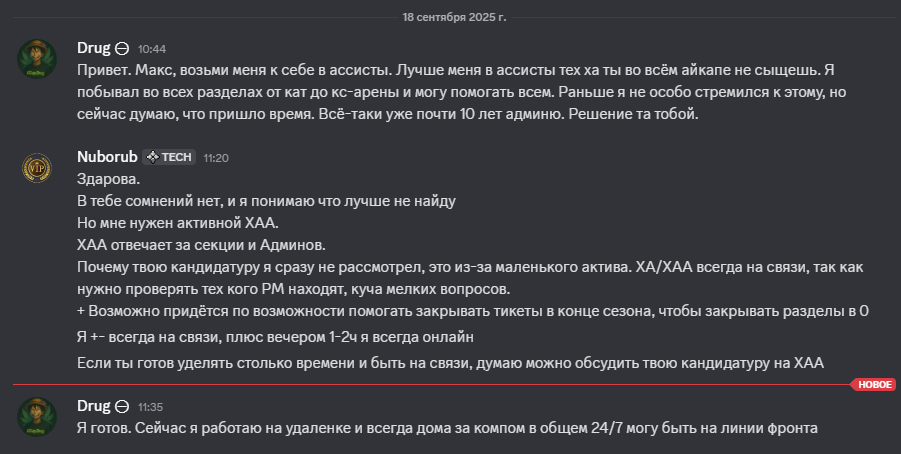Image resolution: width=901 pixels, height=454 pixels.
Task: Click the status icon beside Drug at 11:35
Action: (122, 407)
